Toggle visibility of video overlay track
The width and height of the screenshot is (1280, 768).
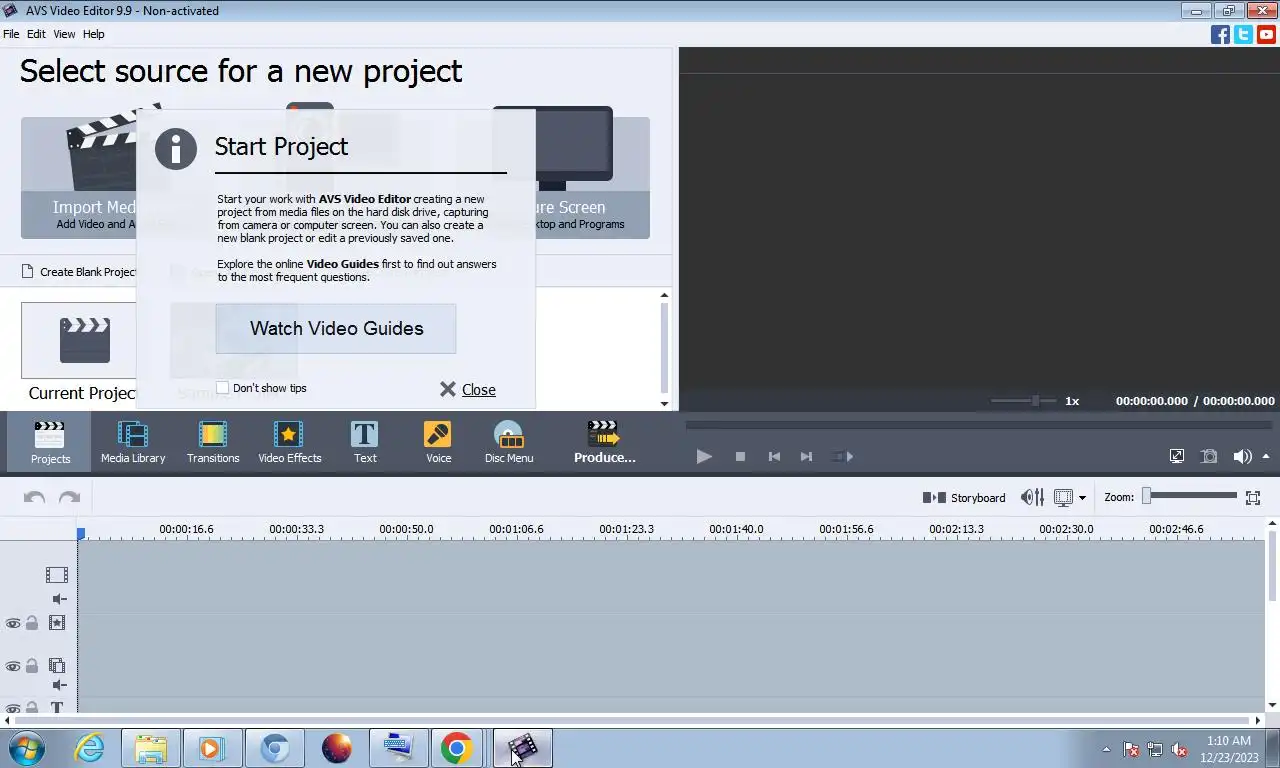[13, 666]
